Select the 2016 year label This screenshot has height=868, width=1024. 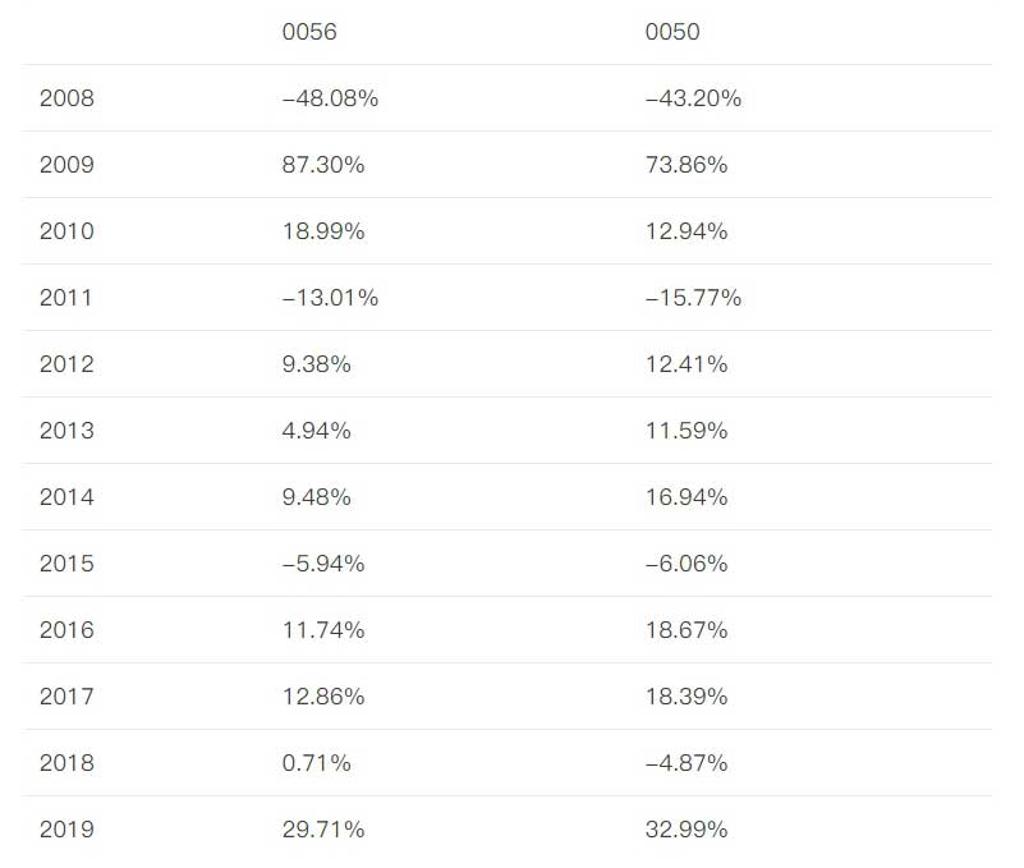click(x=66, y=630)
